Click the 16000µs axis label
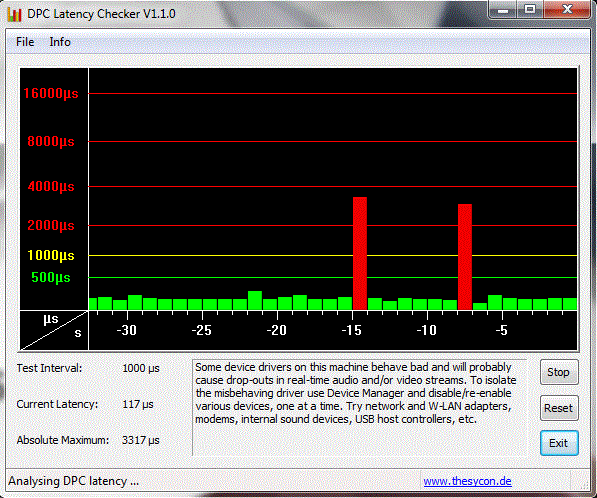 (x=51, y=93)
